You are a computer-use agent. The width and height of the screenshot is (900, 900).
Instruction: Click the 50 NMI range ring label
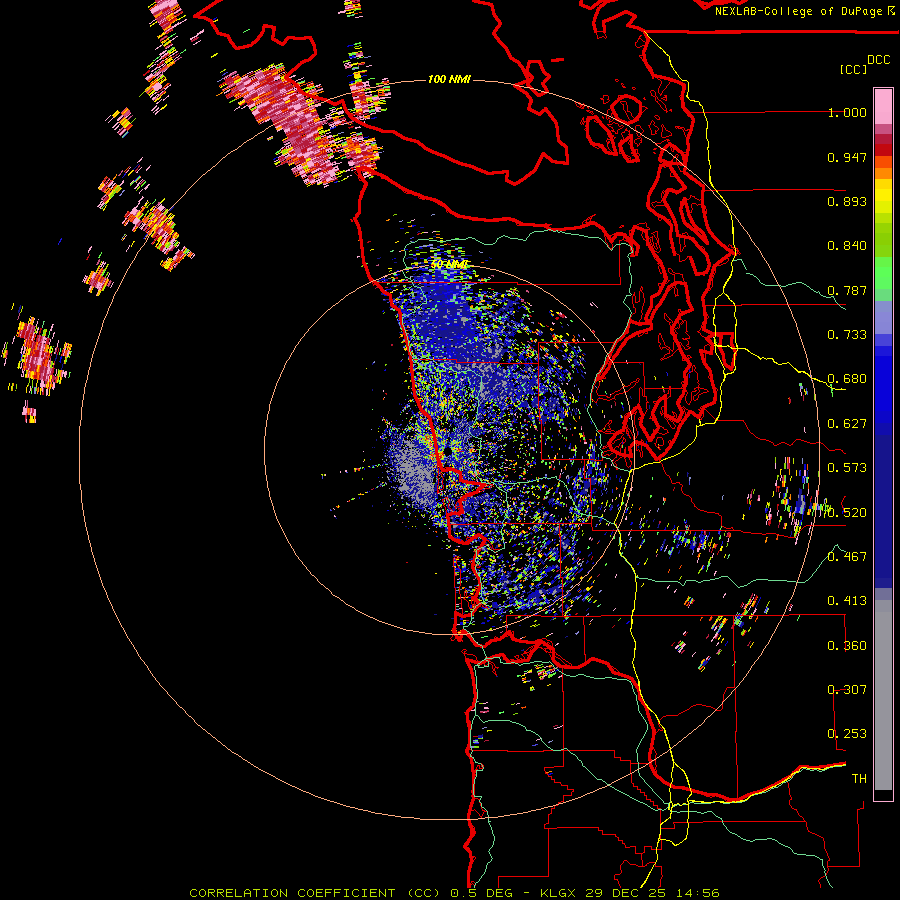click(449, 265)
